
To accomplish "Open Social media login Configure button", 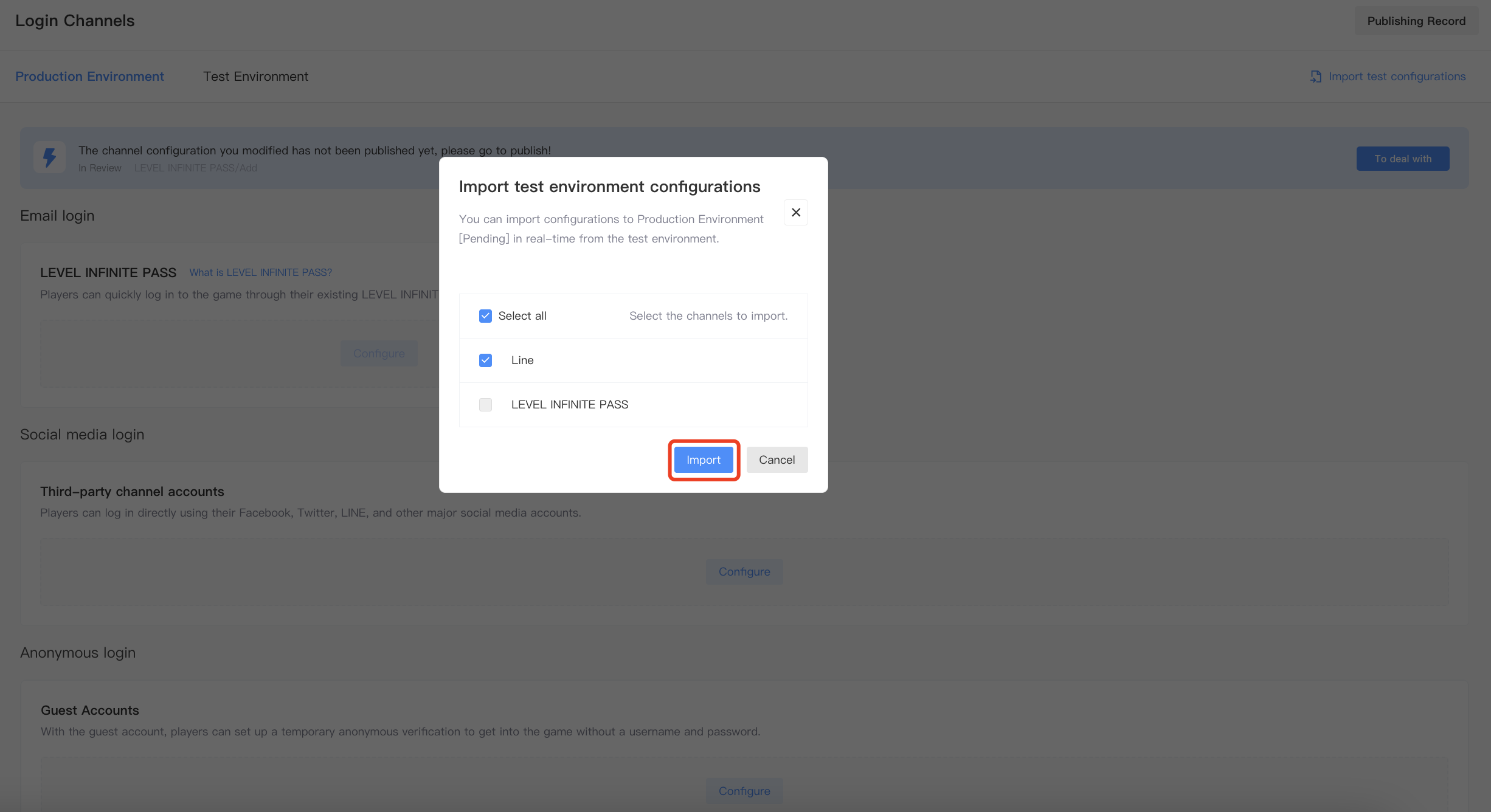I will [x=743, y=571].
